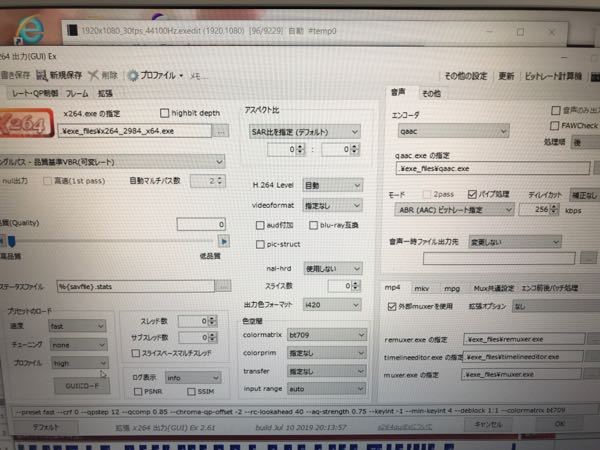The height and width of the screenshot is (450, 600).
Task: Open the colorprim dropdown
Action: [326, 353]
